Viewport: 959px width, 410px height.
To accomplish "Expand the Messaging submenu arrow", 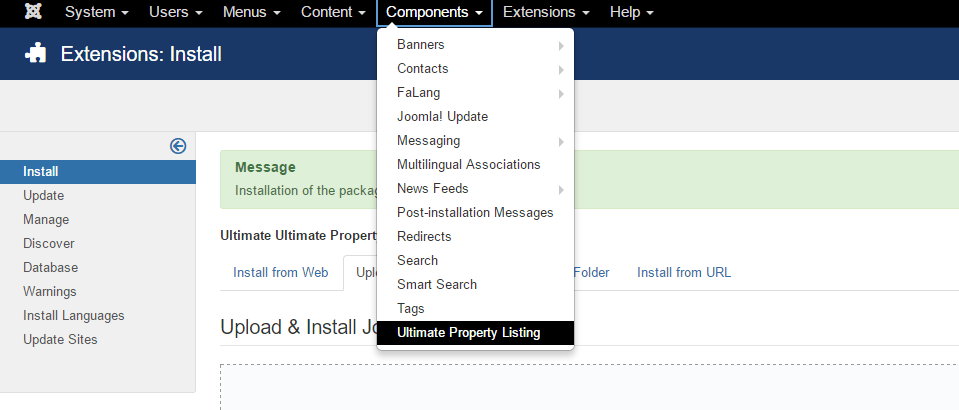I will coord(561,142).
